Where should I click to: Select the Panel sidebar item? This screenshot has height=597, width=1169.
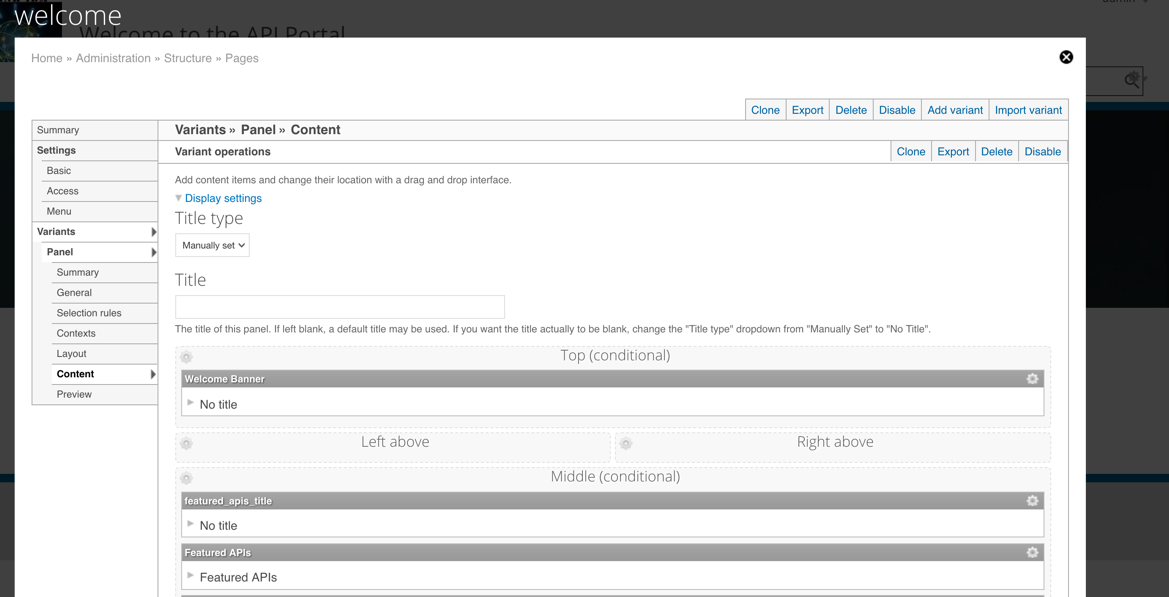99,252
